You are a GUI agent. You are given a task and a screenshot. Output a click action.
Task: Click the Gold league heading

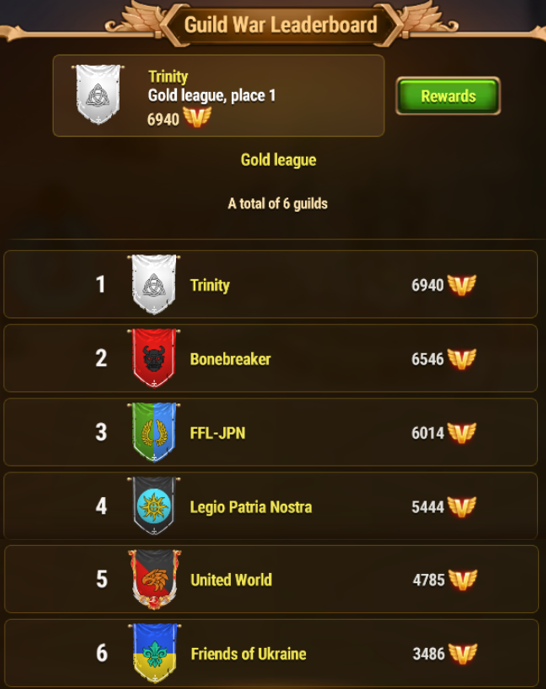(x=278, y=160)
